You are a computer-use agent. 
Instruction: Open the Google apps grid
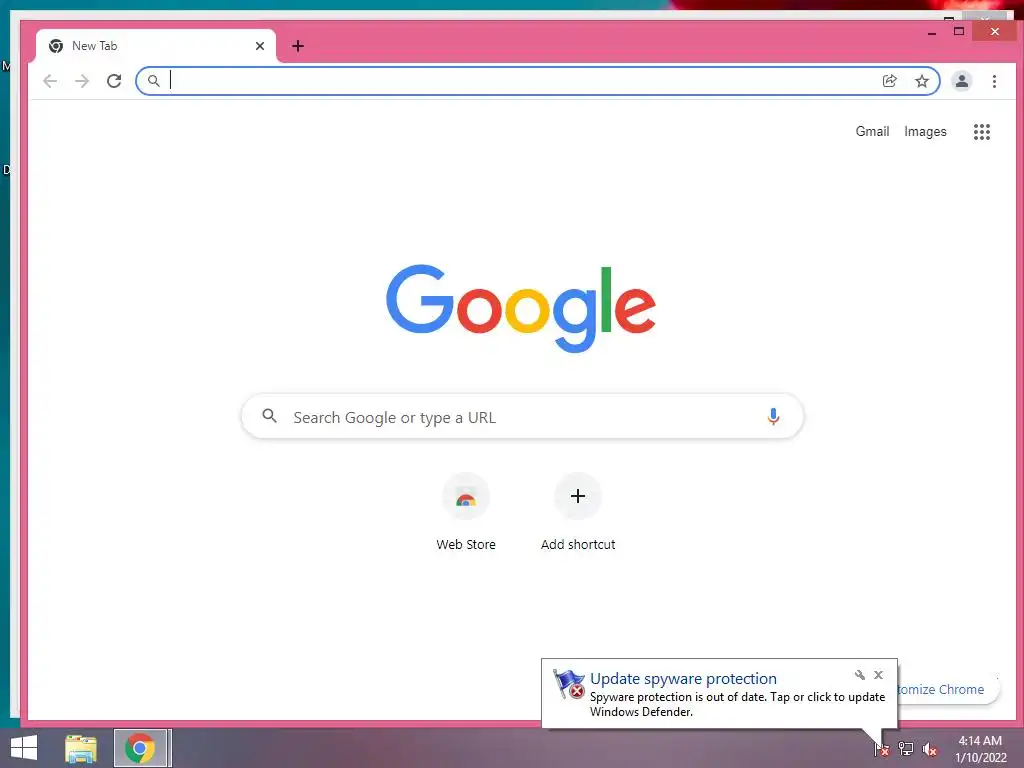tap(982, 132)
